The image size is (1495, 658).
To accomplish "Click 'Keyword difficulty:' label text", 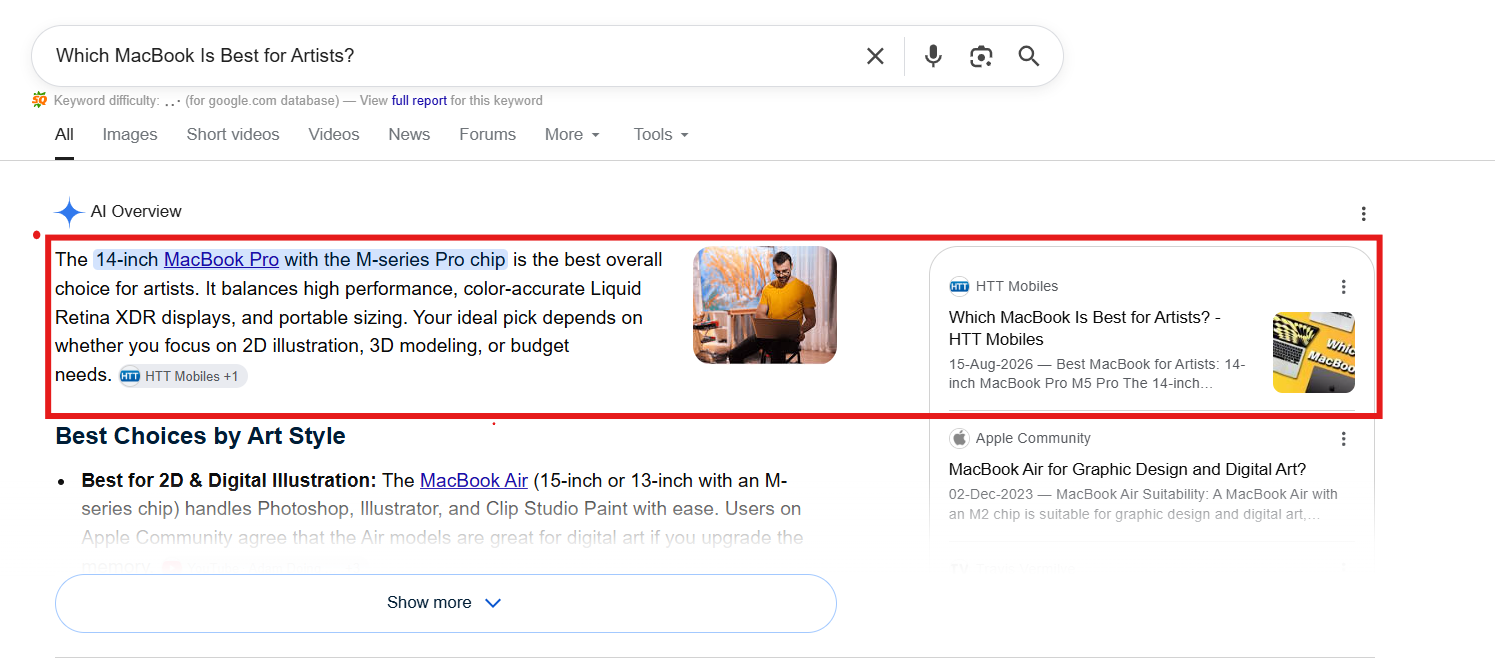I will point(106,101).
